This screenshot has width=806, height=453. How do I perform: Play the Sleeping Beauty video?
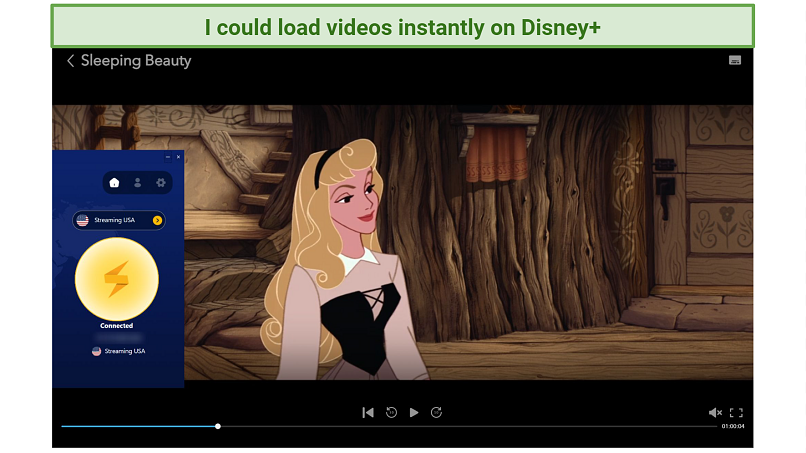(x=414, y=412)
